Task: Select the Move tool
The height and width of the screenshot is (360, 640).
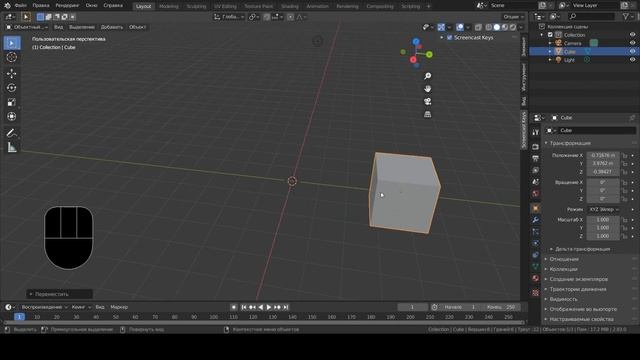Action: pos(12,73)
